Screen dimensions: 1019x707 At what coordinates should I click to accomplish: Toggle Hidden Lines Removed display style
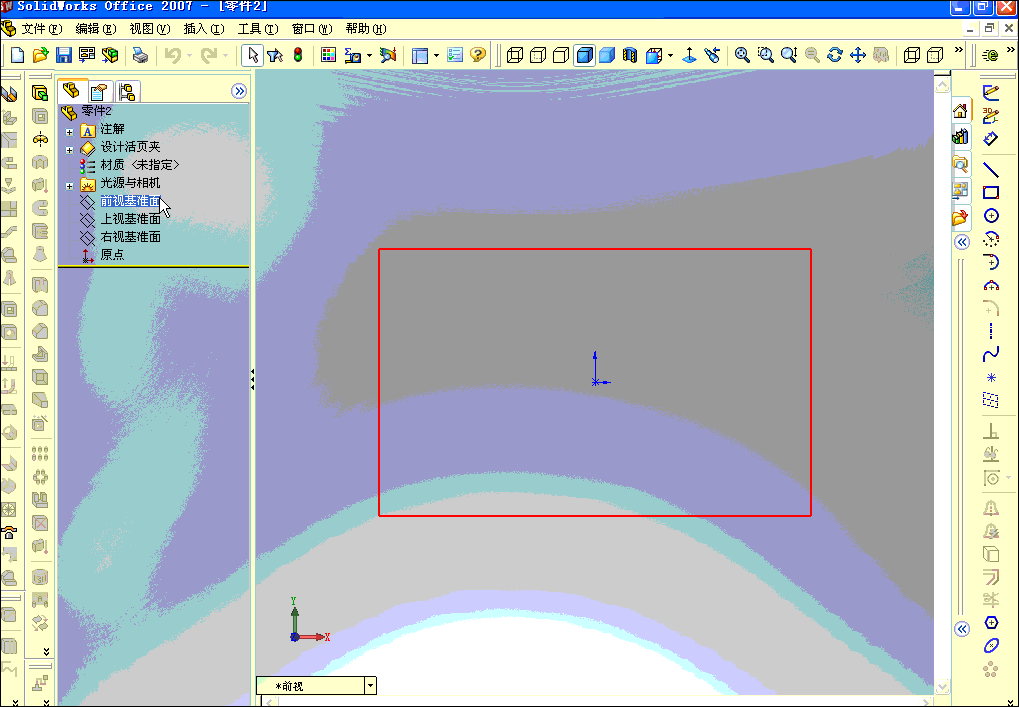(x=561, y=55)
